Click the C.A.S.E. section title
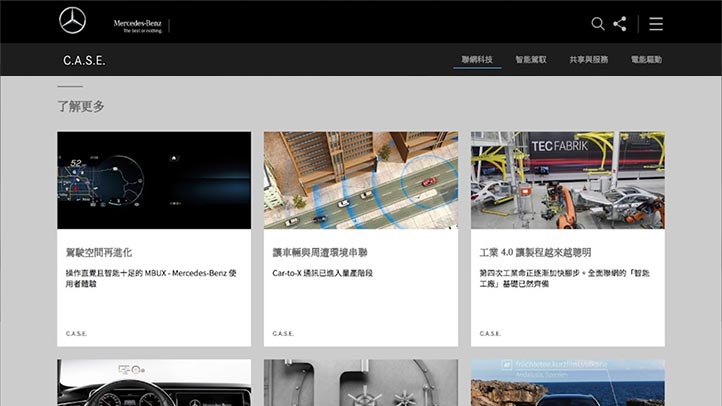This screenshot has height=406, width=722. [84, 61]
